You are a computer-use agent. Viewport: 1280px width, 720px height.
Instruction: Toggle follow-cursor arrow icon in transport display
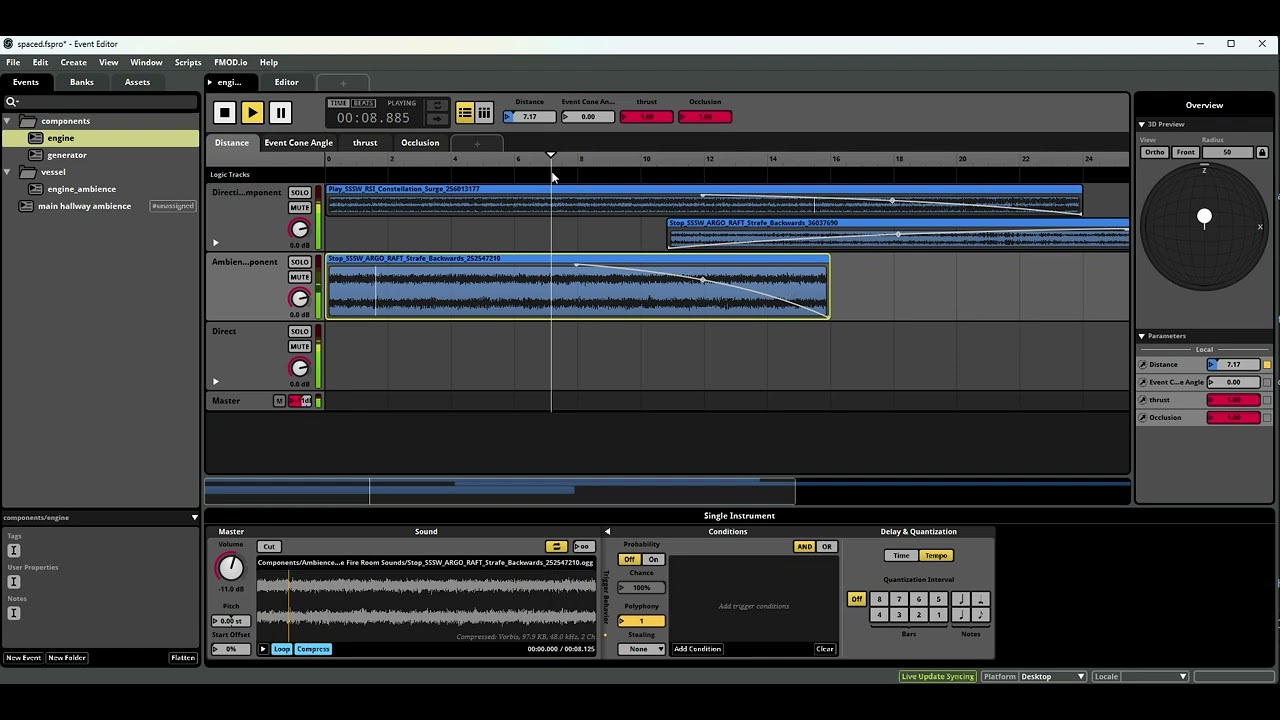point(437,118)
